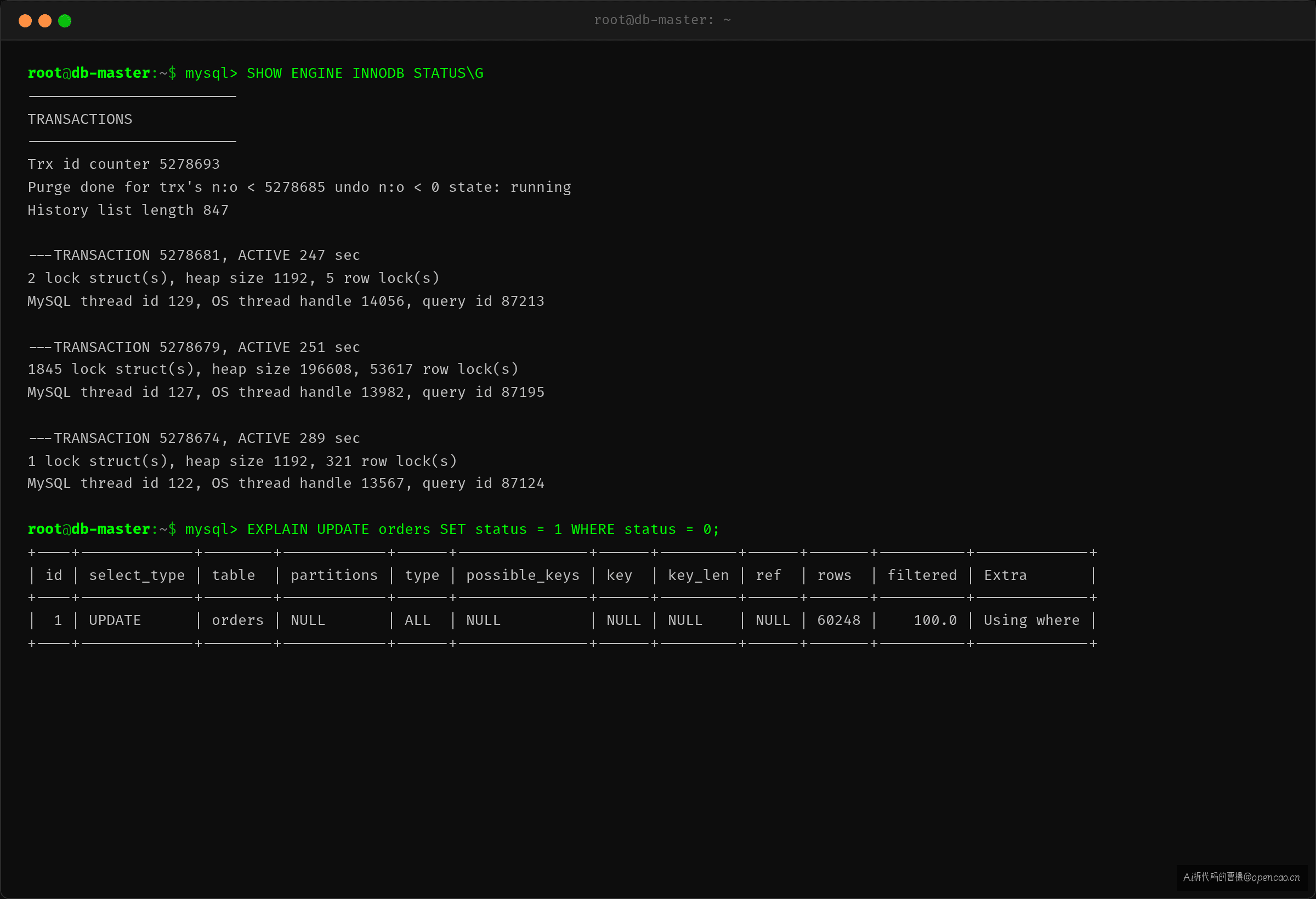Click the Purge done for trx's line
This screenshot has width=1316, height=899.
click(299, 187)
